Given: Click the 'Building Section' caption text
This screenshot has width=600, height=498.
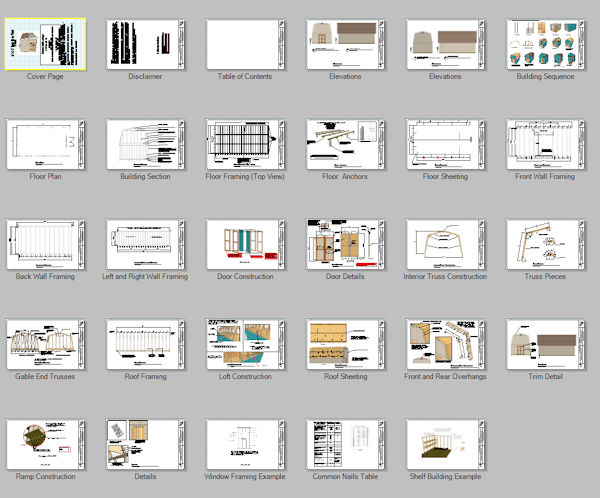Looking at the screenshot, I should click(145, 176).
